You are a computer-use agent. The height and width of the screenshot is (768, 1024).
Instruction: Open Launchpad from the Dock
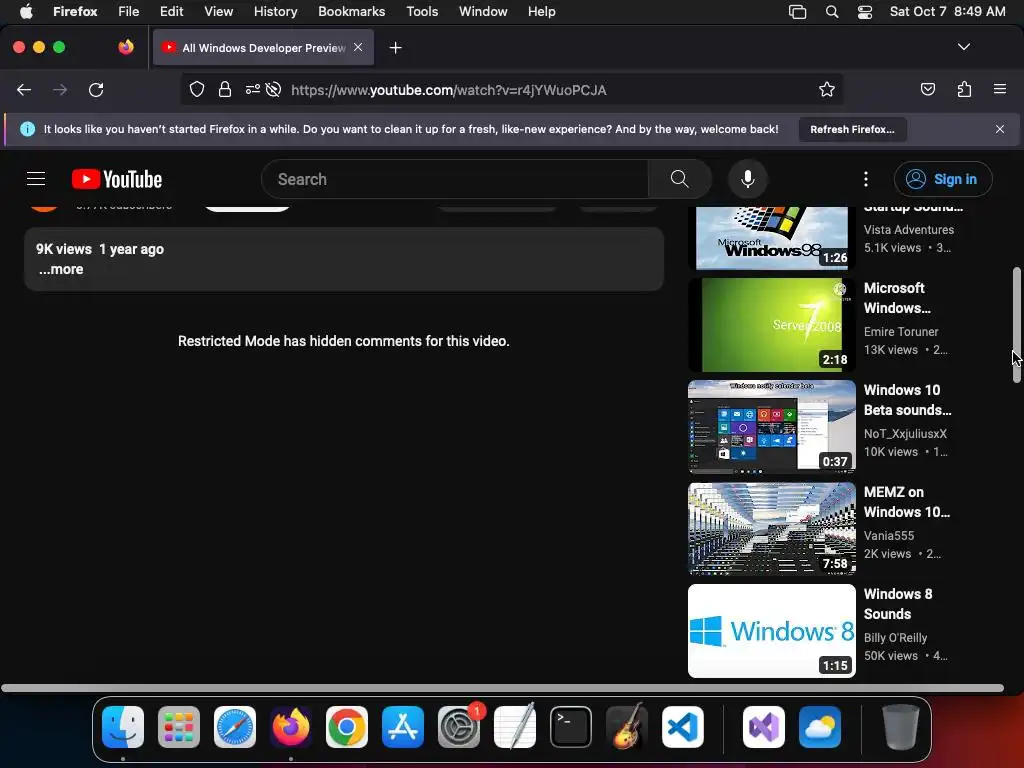pyautogui.click(x=179, y=727)
